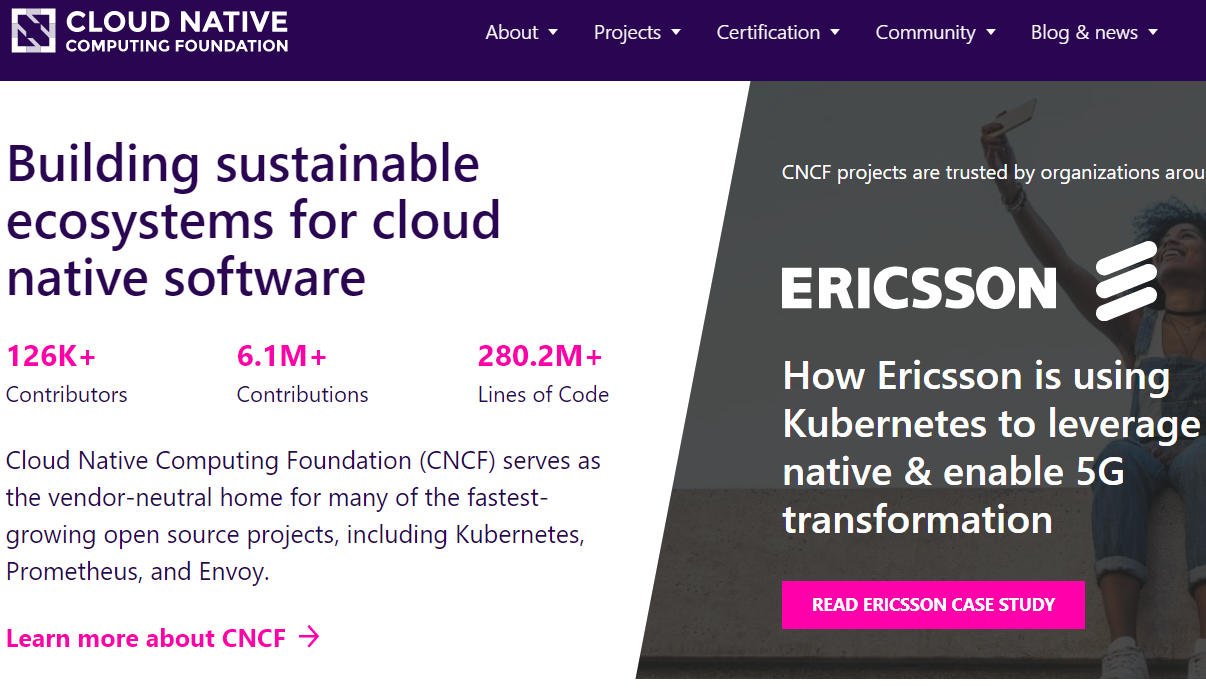Expand the arrow beside Projects

point(676,33)
